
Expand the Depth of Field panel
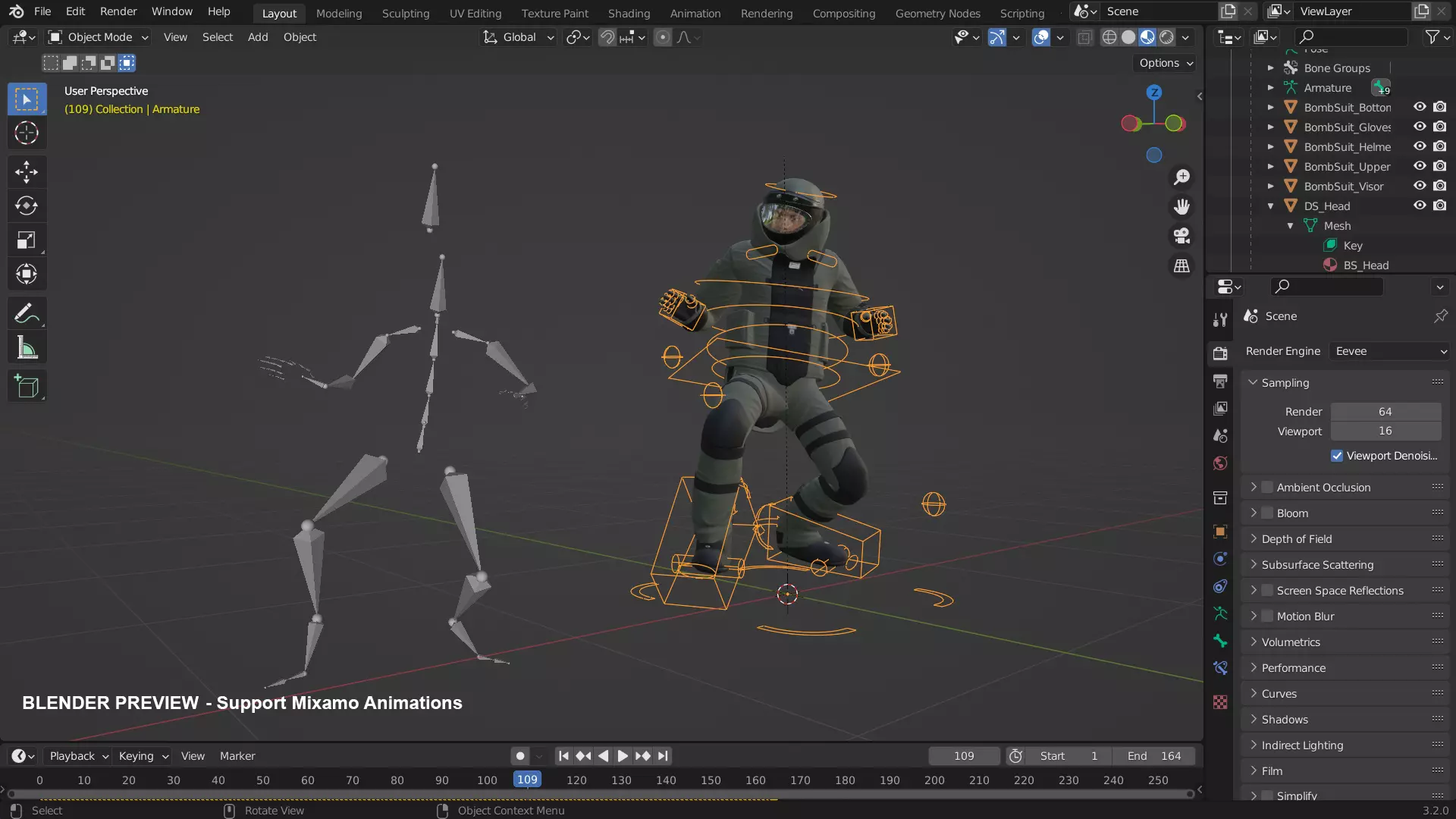pos(1296,539)
